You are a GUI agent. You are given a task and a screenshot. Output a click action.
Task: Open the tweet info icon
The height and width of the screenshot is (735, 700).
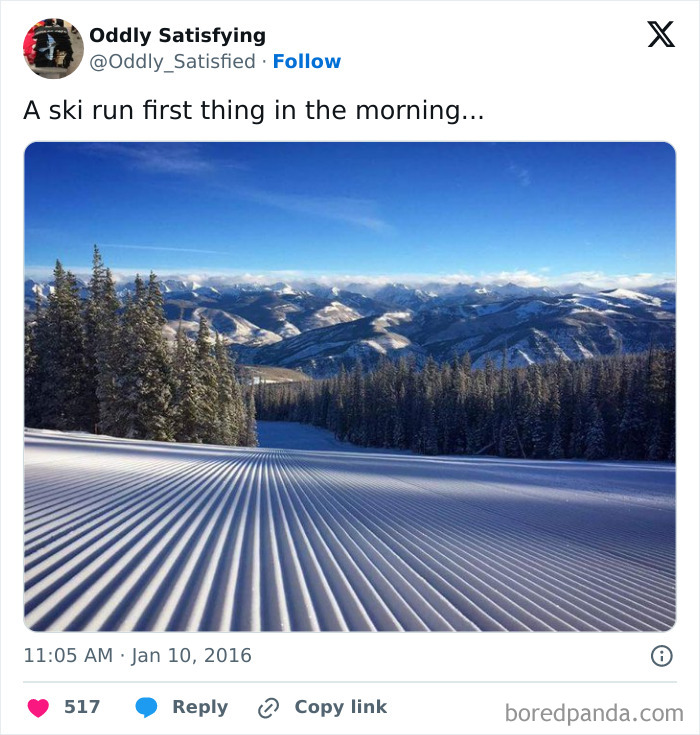(661, 656)
